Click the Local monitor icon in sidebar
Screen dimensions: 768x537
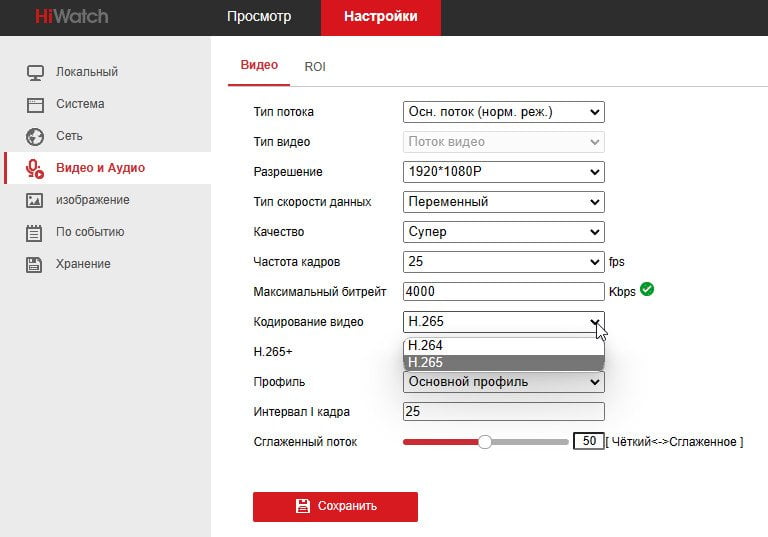coord(35,73)
